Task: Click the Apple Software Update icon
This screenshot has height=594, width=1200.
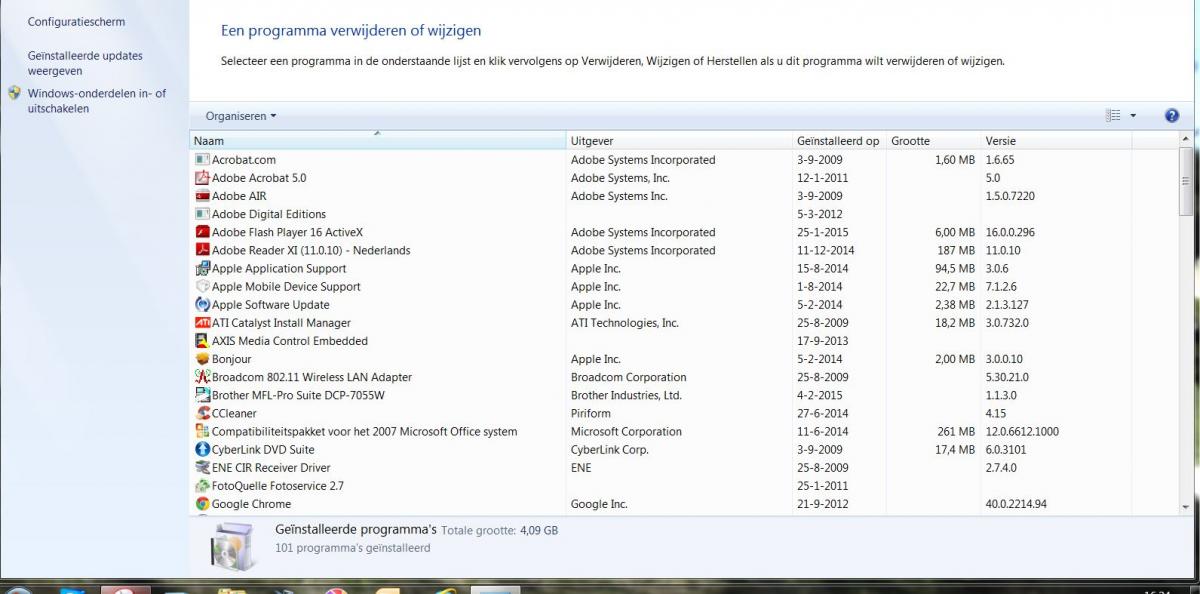Action: (x=203, y=305)
